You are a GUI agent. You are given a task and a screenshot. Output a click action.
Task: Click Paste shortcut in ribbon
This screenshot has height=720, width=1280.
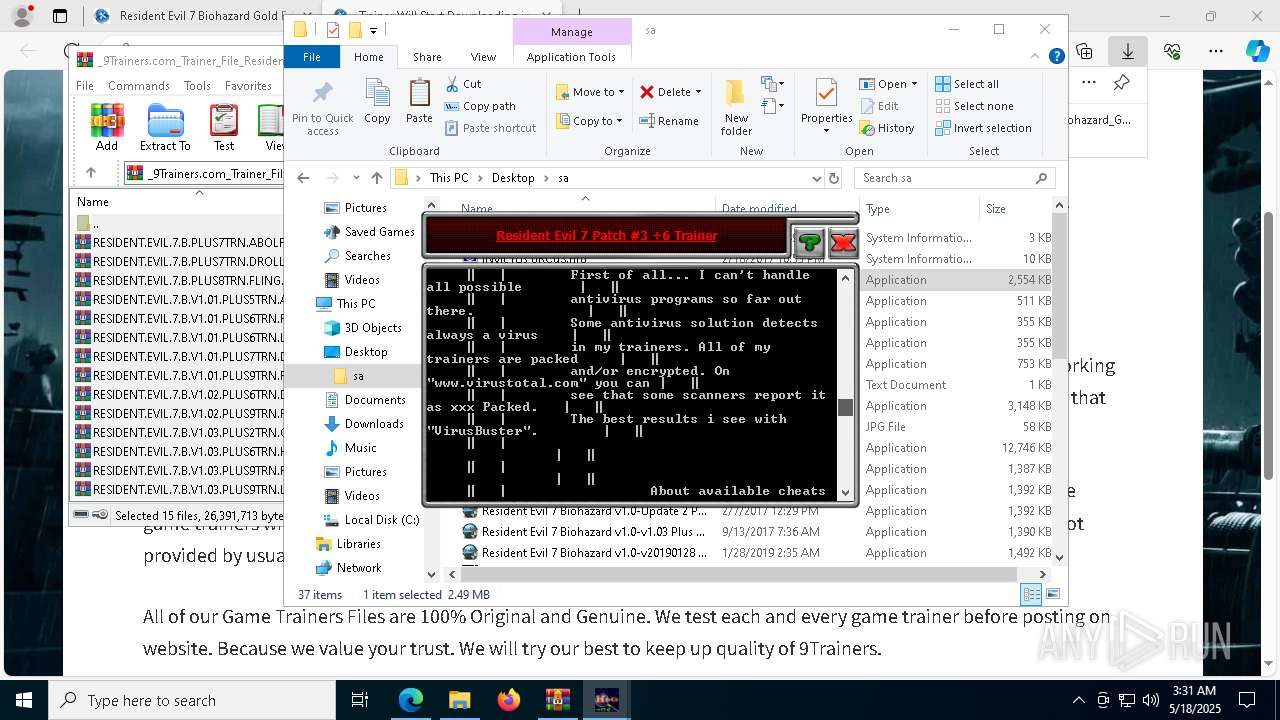[490, 128]
